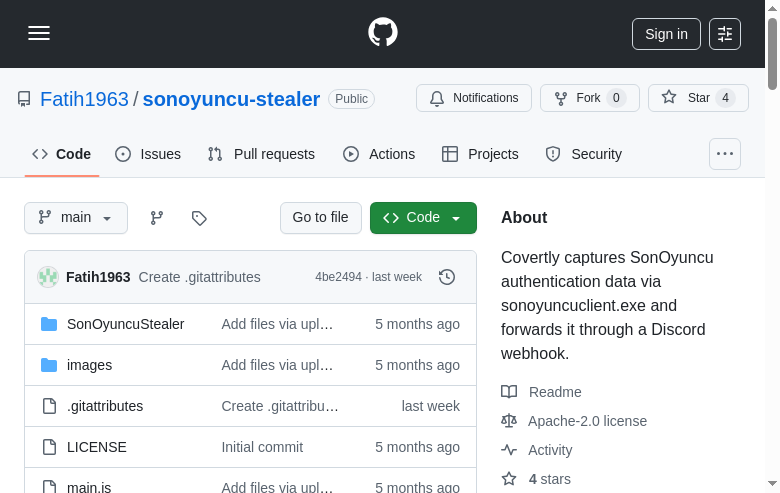View branches via branch icon
Viewport: 780px width, 493px height.
coord(157,218)
